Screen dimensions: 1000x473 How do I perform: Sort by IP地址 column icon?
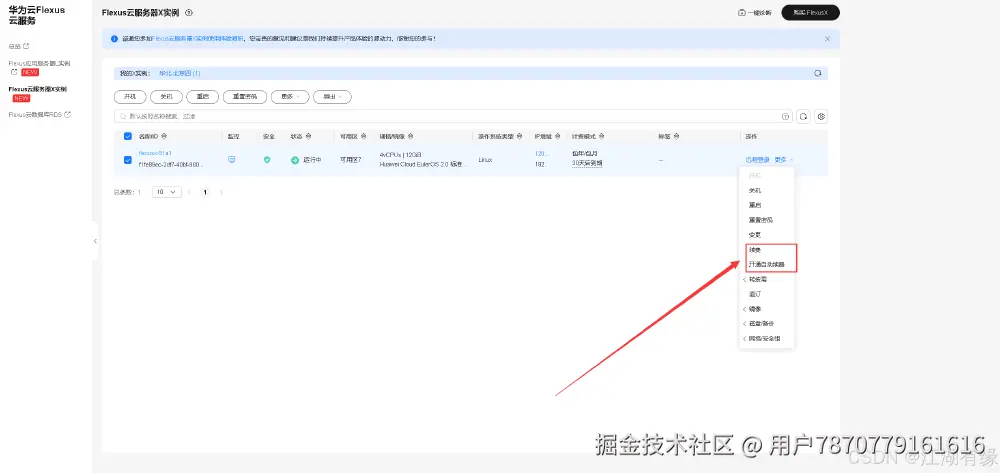555,136
